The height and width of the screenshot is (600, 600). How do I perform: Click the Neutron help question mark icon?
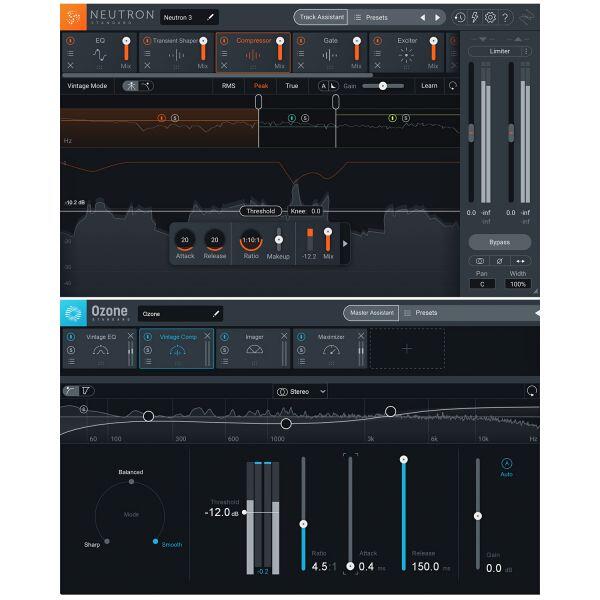[505, 17]
